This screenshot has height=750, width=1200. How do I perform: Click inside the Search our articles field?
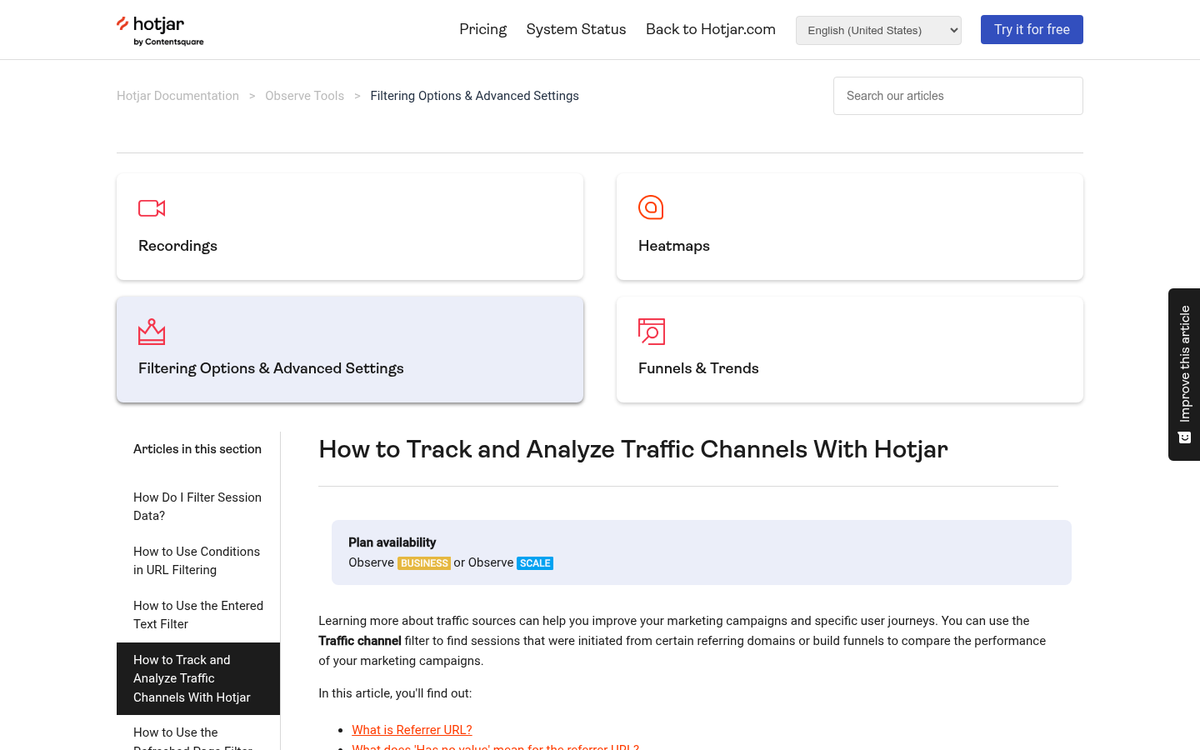(x=957, y=95)
